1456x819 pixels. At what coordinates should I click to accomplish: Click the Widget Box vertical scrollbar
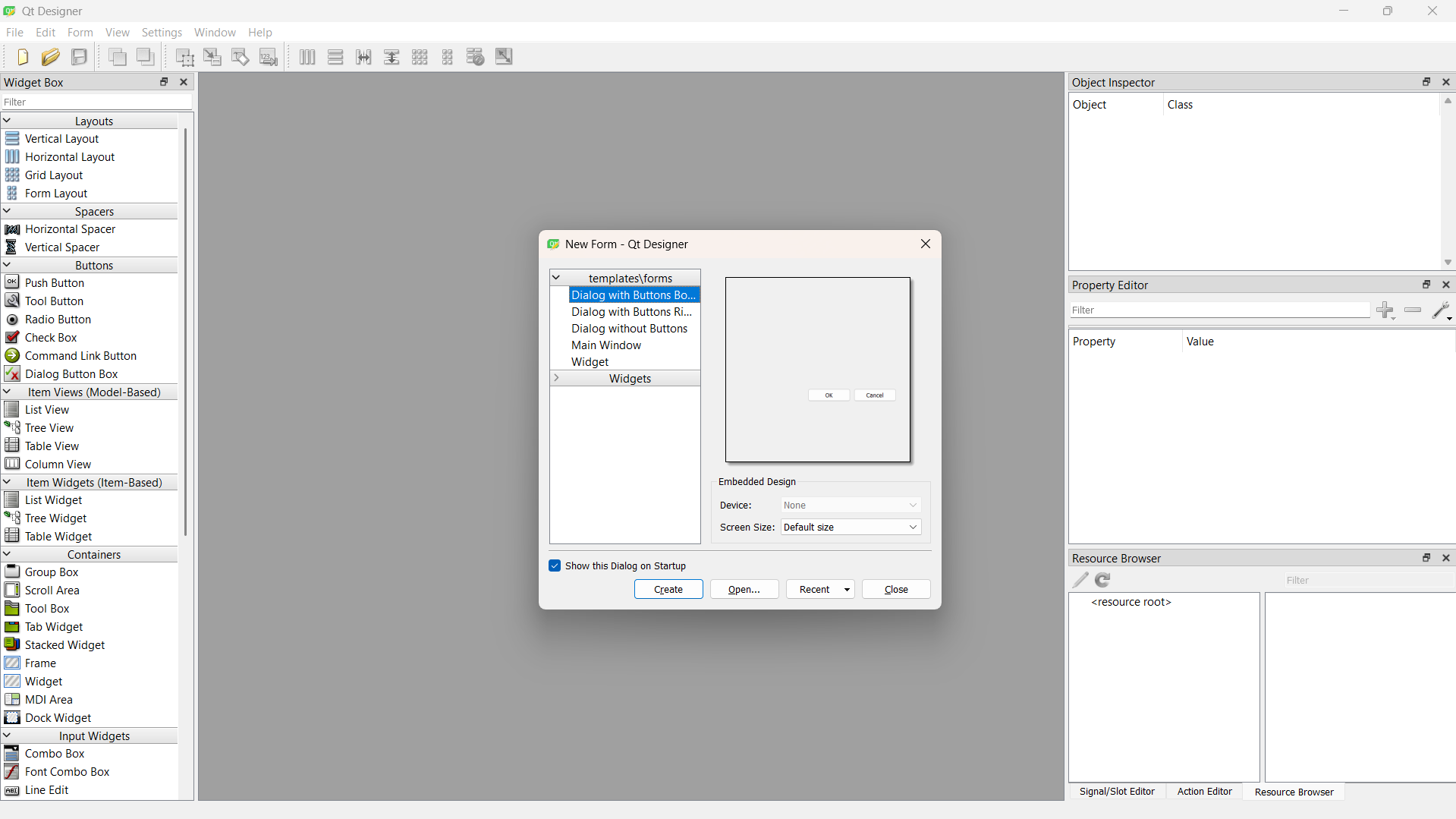[x=185, y=332]
